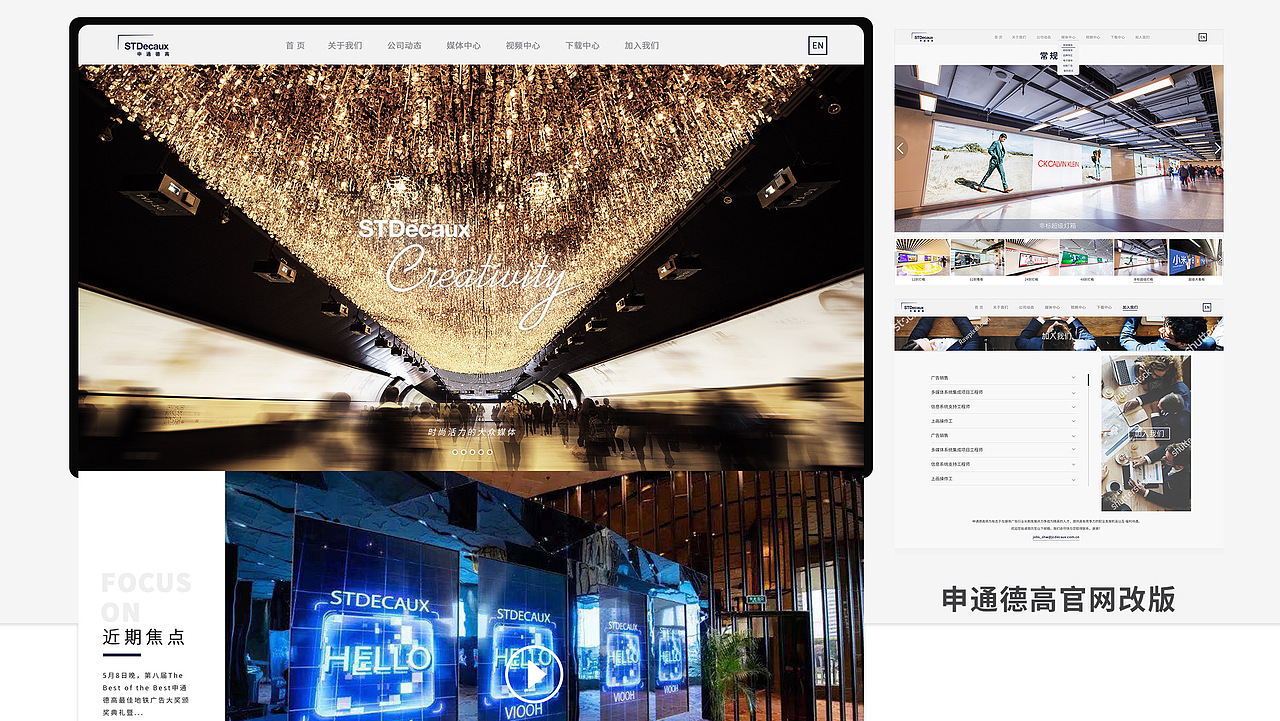Click the EN button on the careers page

click(x=1207, y=308)
